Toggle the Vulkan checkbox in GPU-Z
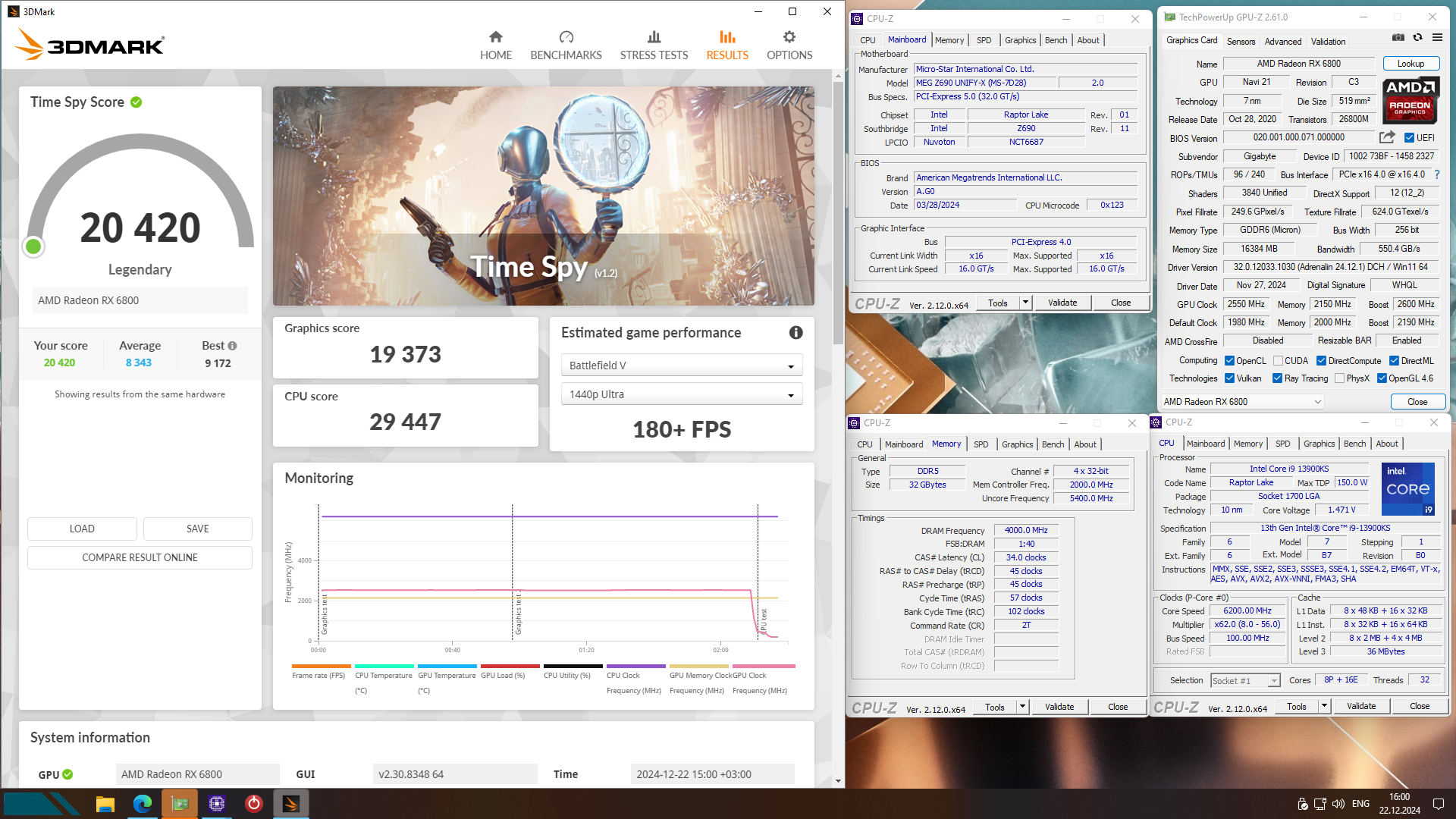1456x819 pixels. click(x=1229, y=378)
